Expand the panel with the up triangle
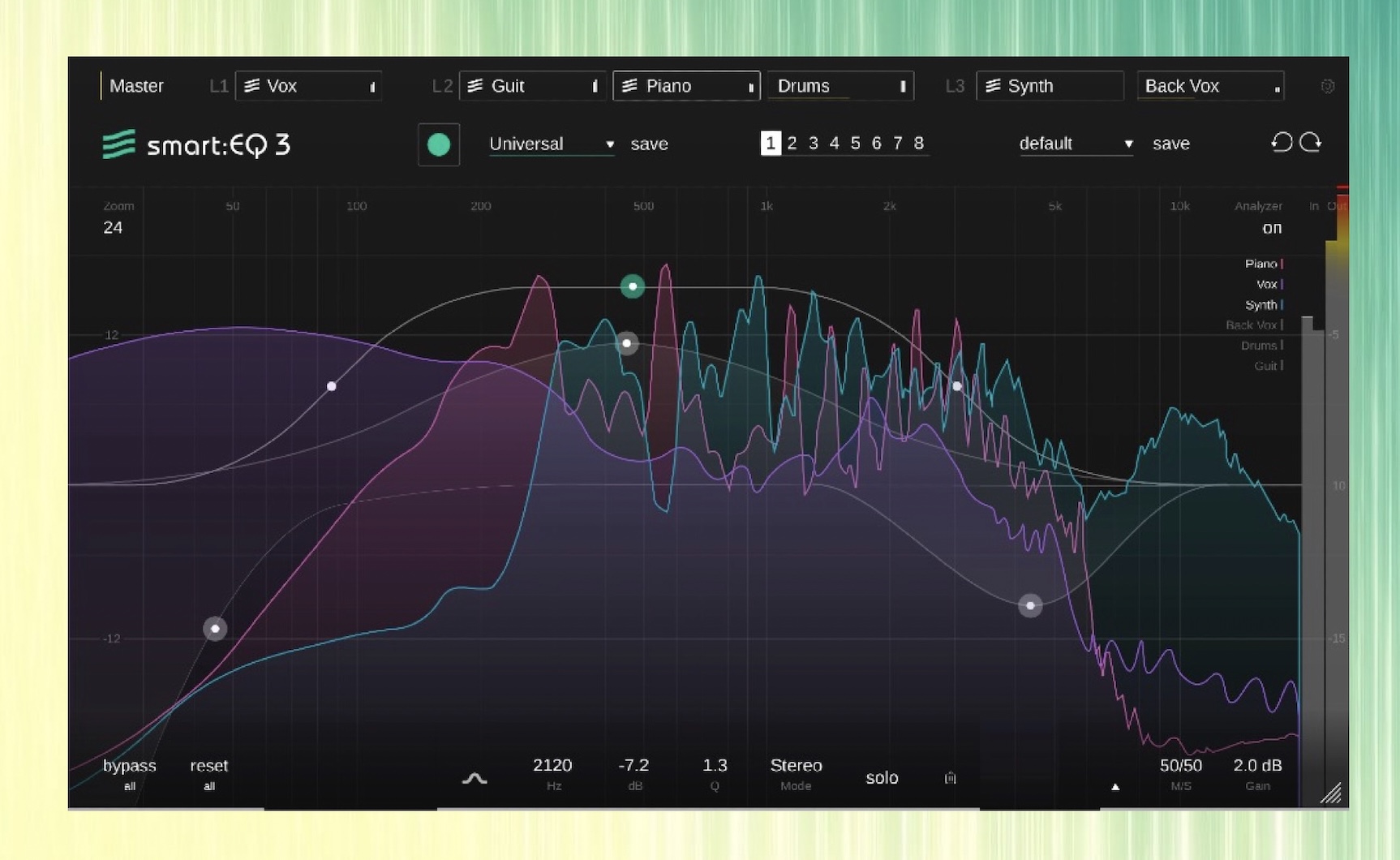The height and width of the screenshot is (860, 1400). tap(1115, 786)
